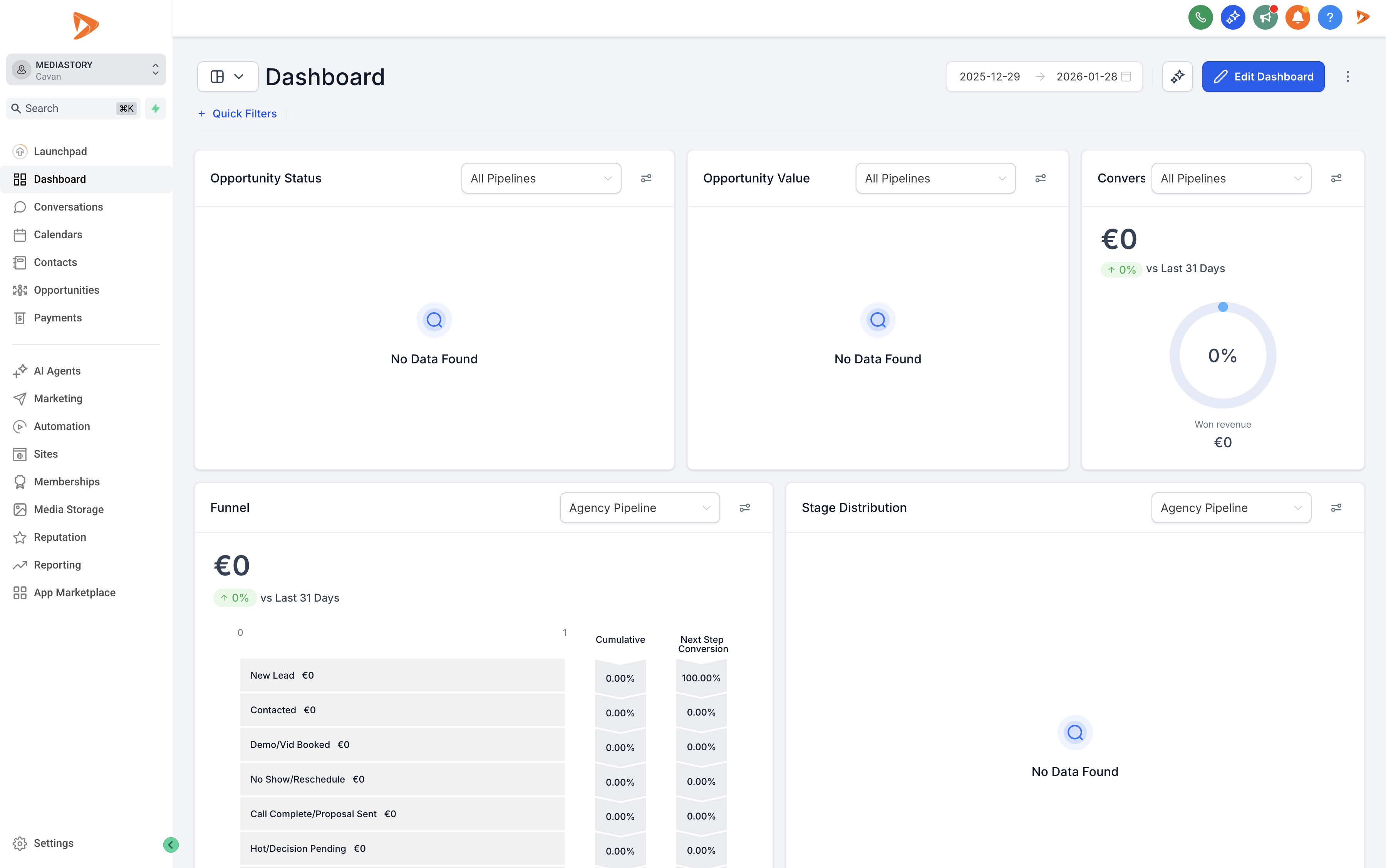Open Automation from the sidebar menu
This screenshot has width=1386, height=868.
(x=62, y=426)
